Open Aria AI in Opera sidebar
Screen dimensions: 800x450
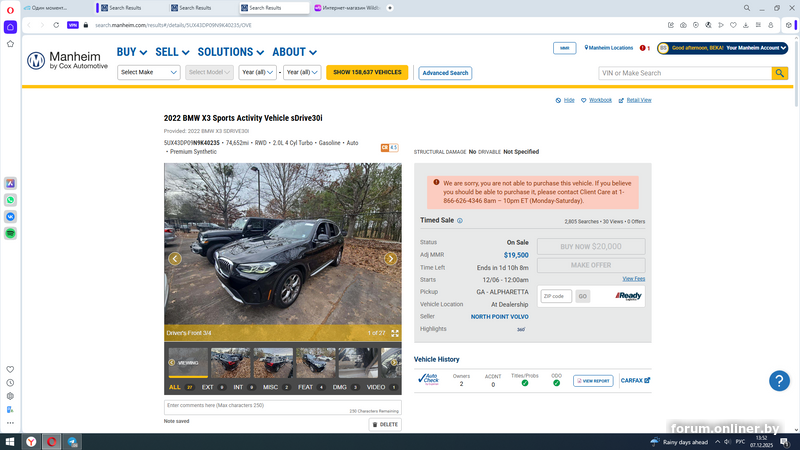coord(10,183)
